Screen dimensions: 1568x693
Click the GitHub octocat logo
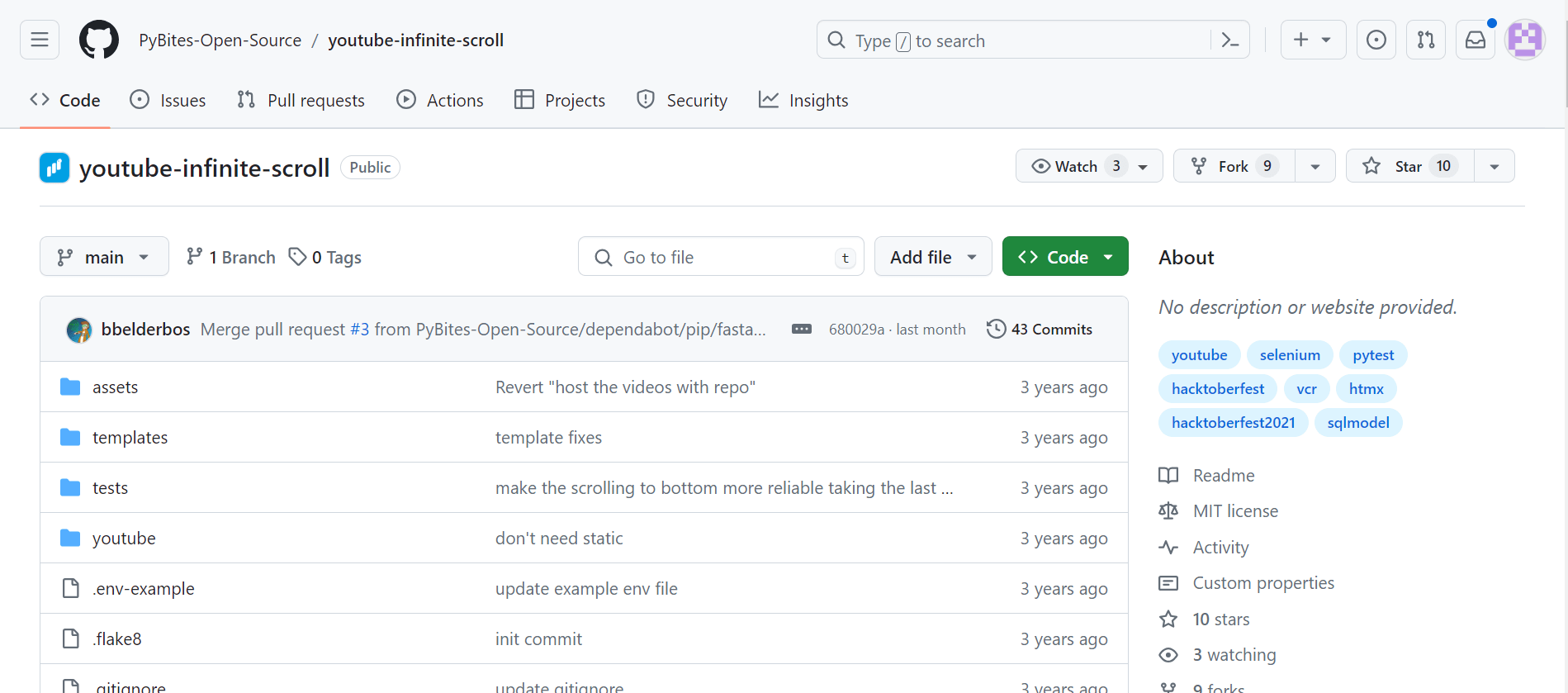[99, 40]
